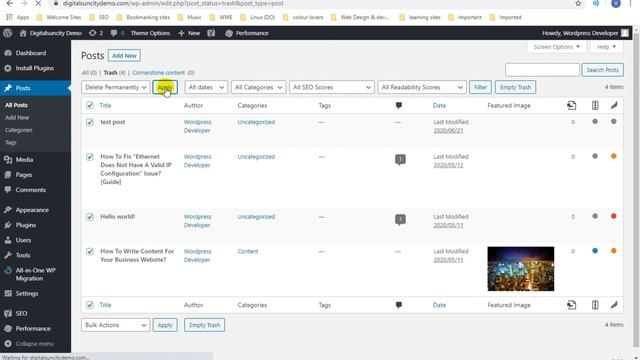Screen dimensions: 640x360
Task: Open All SEO Scores dropdown
Action: click(x=331, y=87)
